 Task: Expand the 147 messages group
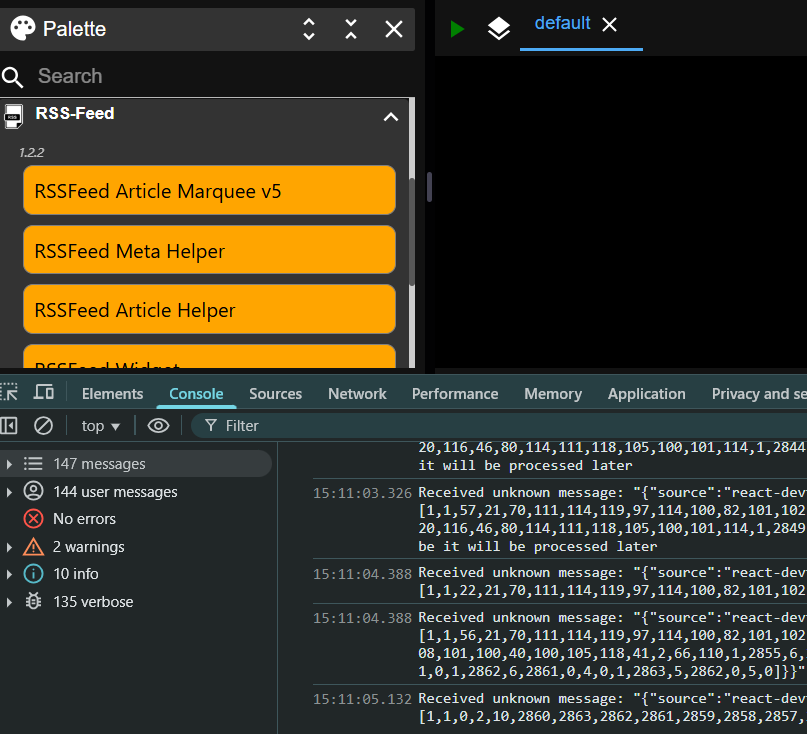[9, 464]
